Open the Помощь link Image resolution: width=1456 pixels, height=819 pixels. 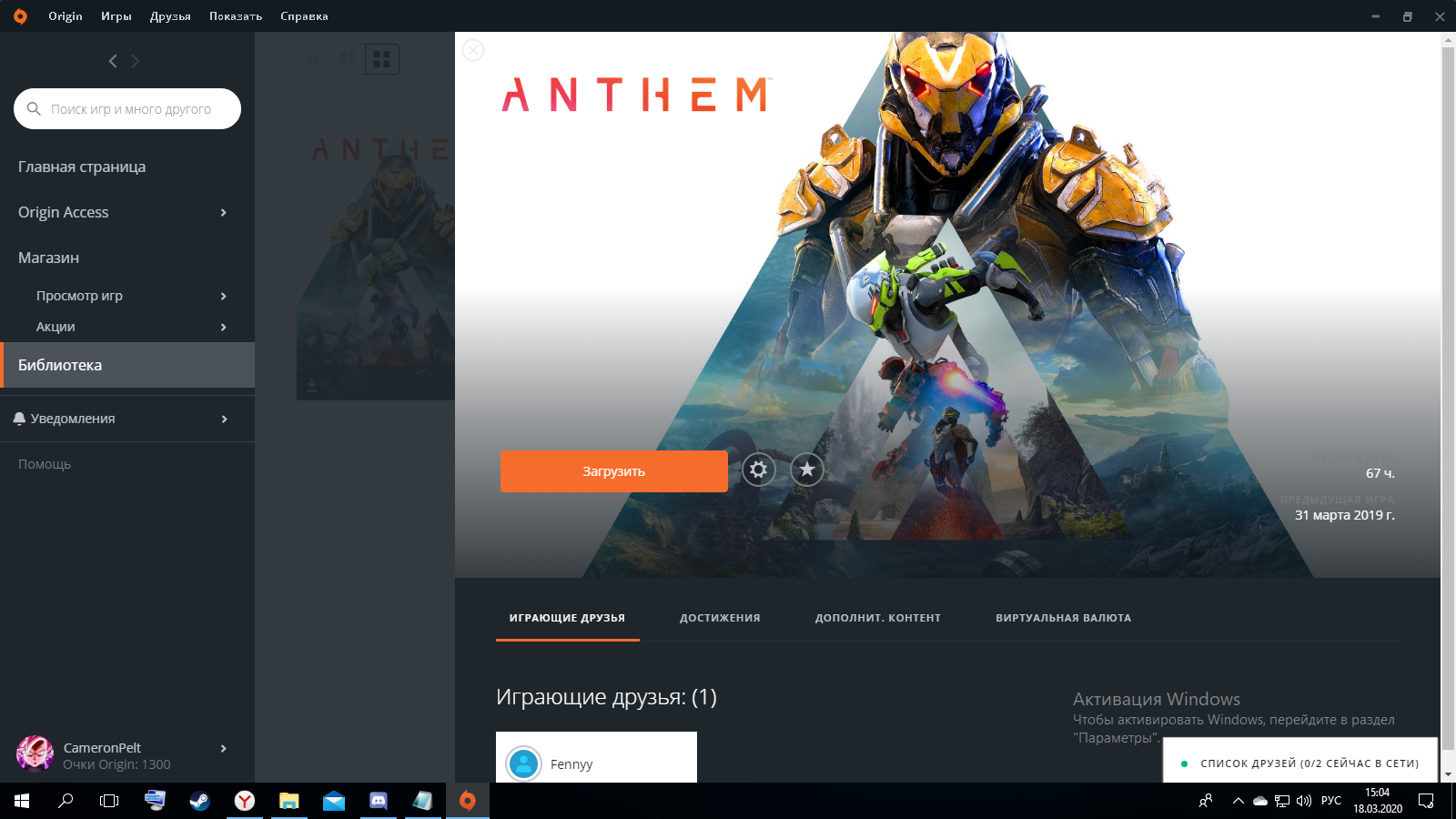point(45,464)
